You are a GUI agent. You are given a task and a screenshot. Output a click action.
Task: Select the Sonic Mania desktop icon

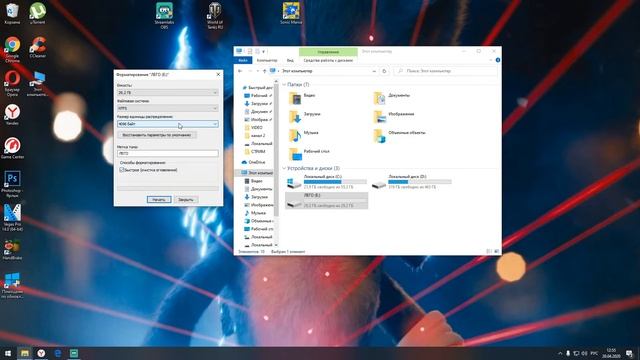click(291, 13)
